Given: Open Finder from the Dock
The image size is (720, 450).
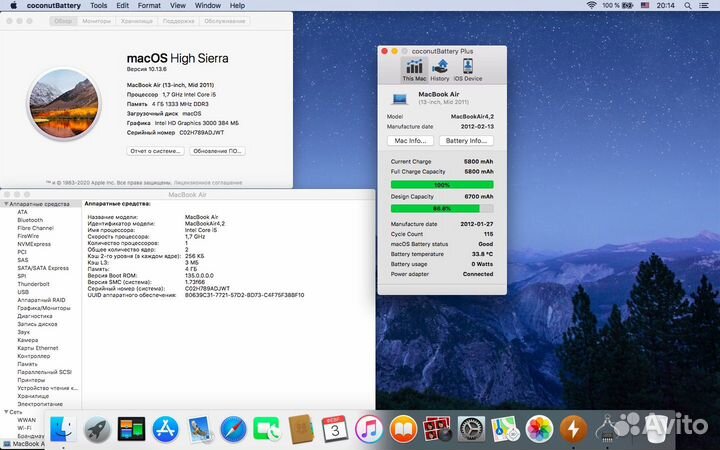Looking at the screenshot, I should (x=62, y=429).
